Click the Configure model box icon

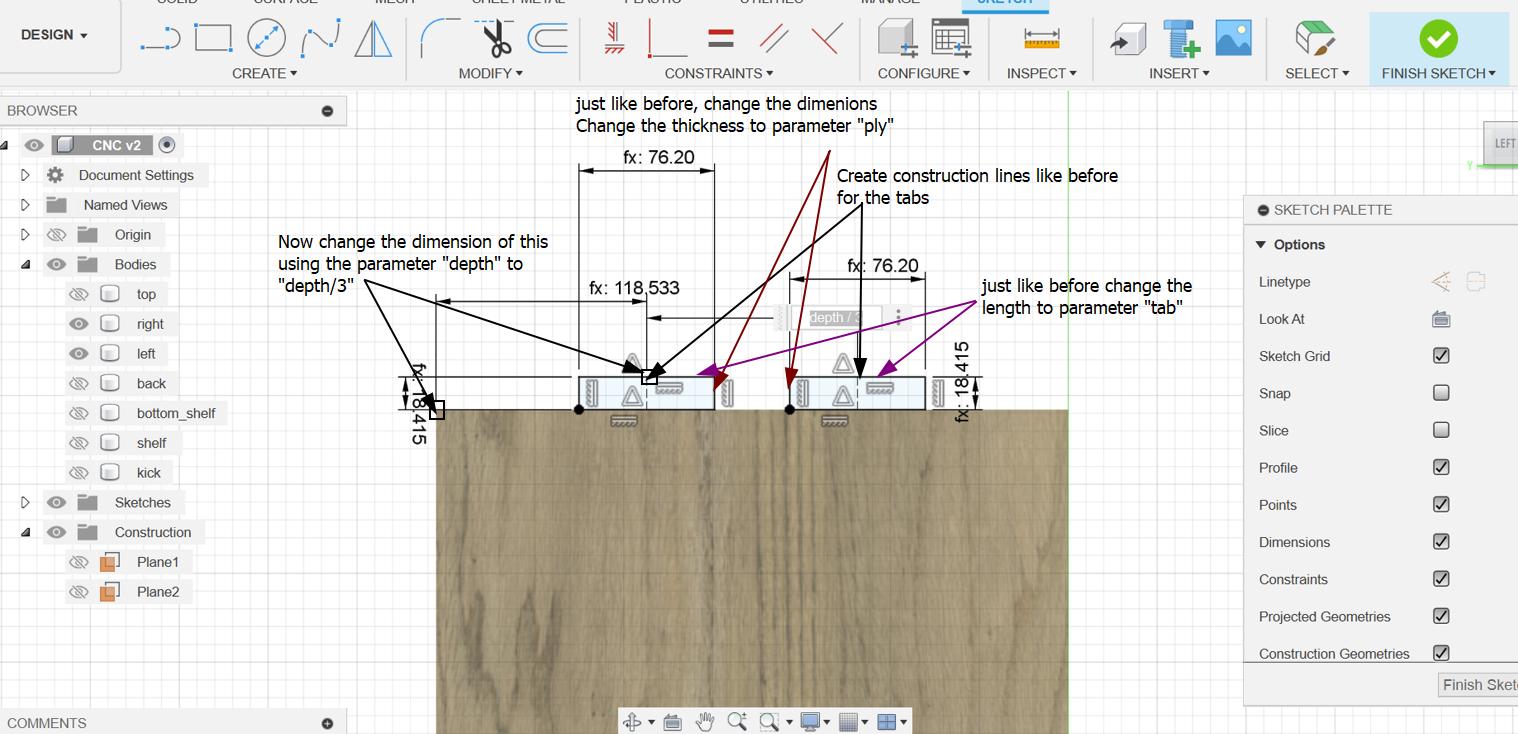click(897, 38)
